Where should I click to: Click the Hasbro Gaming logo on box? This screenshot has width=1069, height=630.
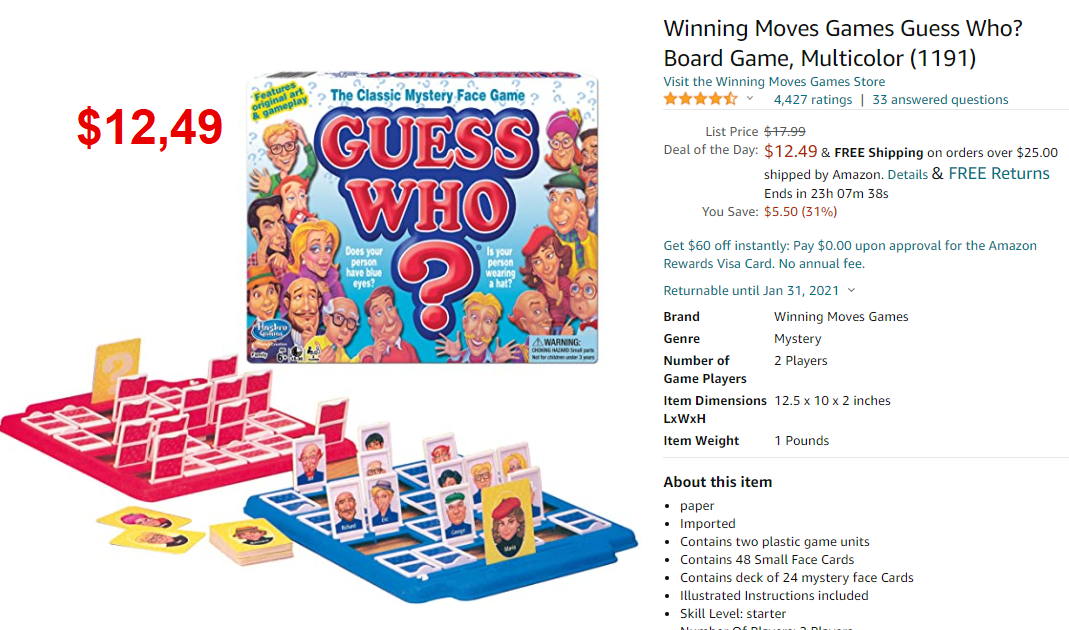[271, 331]
